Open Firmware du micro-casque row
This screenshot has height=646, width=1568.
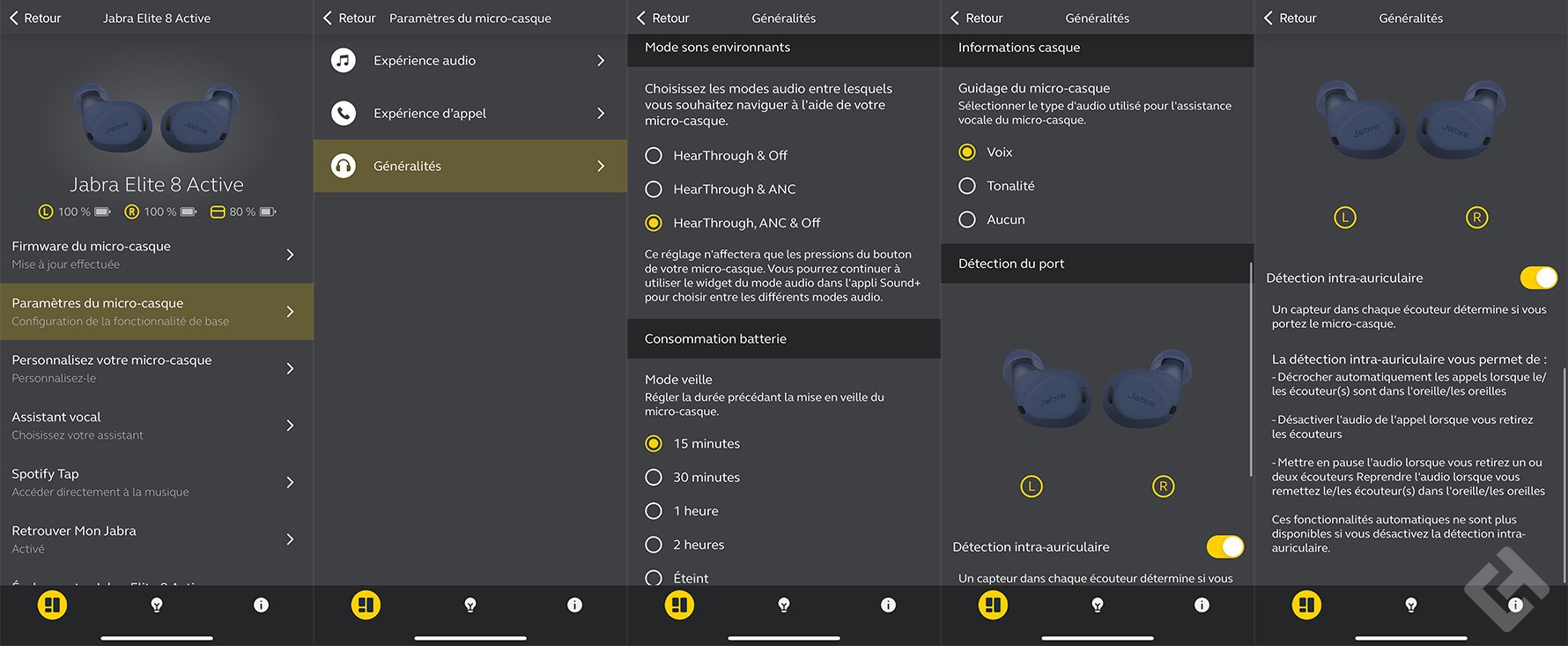[x=157, y=255]
